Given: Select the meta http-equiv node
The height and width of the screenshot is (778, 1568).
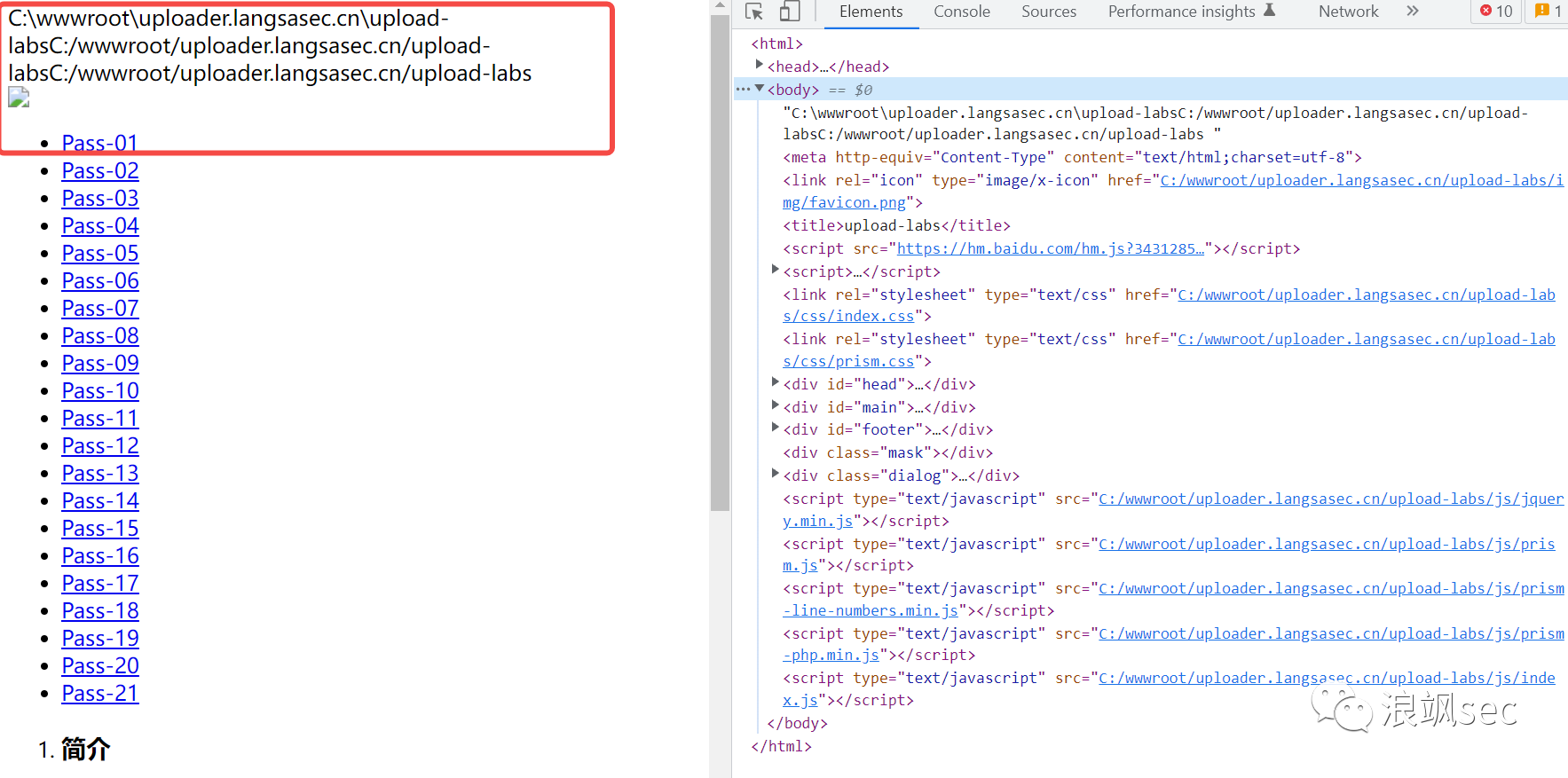Looking at the screenshot, I should 1072,157.
